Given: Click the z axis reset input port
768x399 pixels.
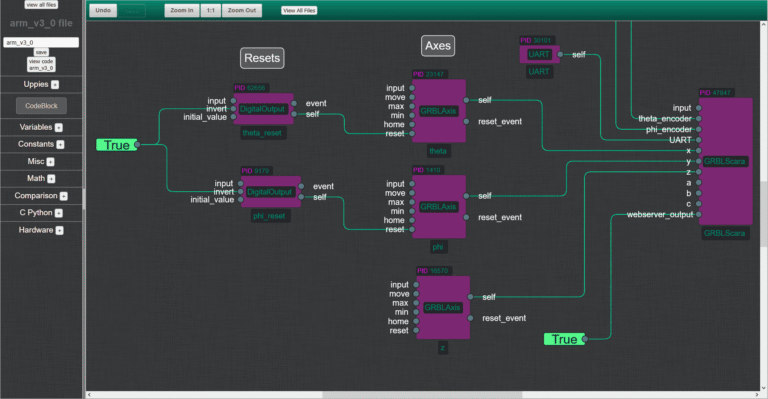Looking at the screenshot, I should [x=416, y=330].
